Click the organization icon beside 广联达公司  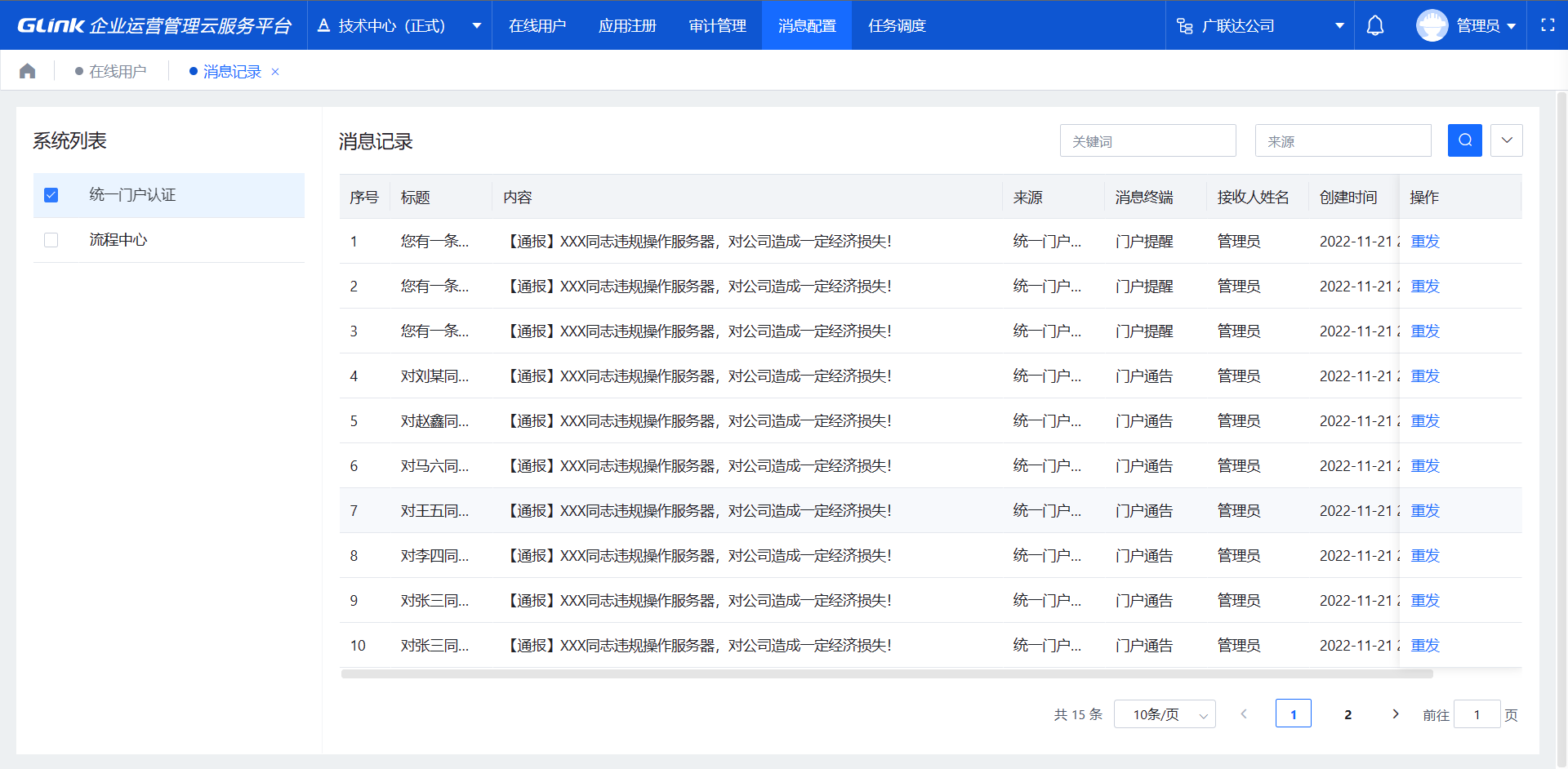pyautogui.click(x=1185, y=26)
